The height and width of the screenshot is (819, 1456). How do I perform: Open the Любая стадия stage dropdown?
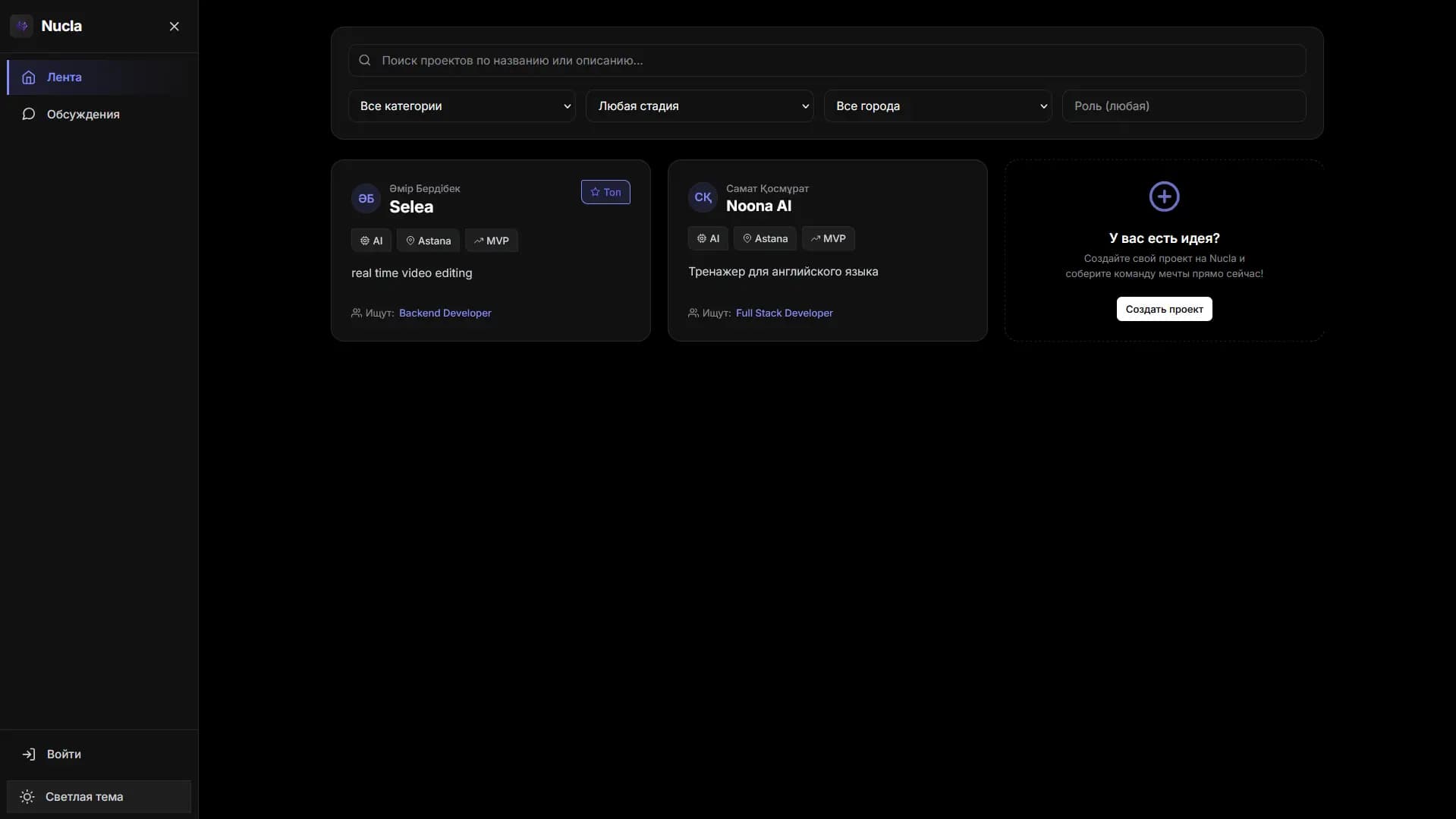(700, 106)
